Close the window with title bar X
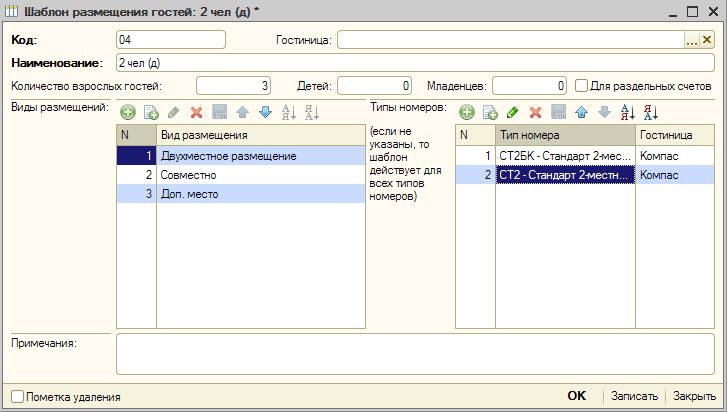Screen dimensions: 727x412 pos(713,12)
